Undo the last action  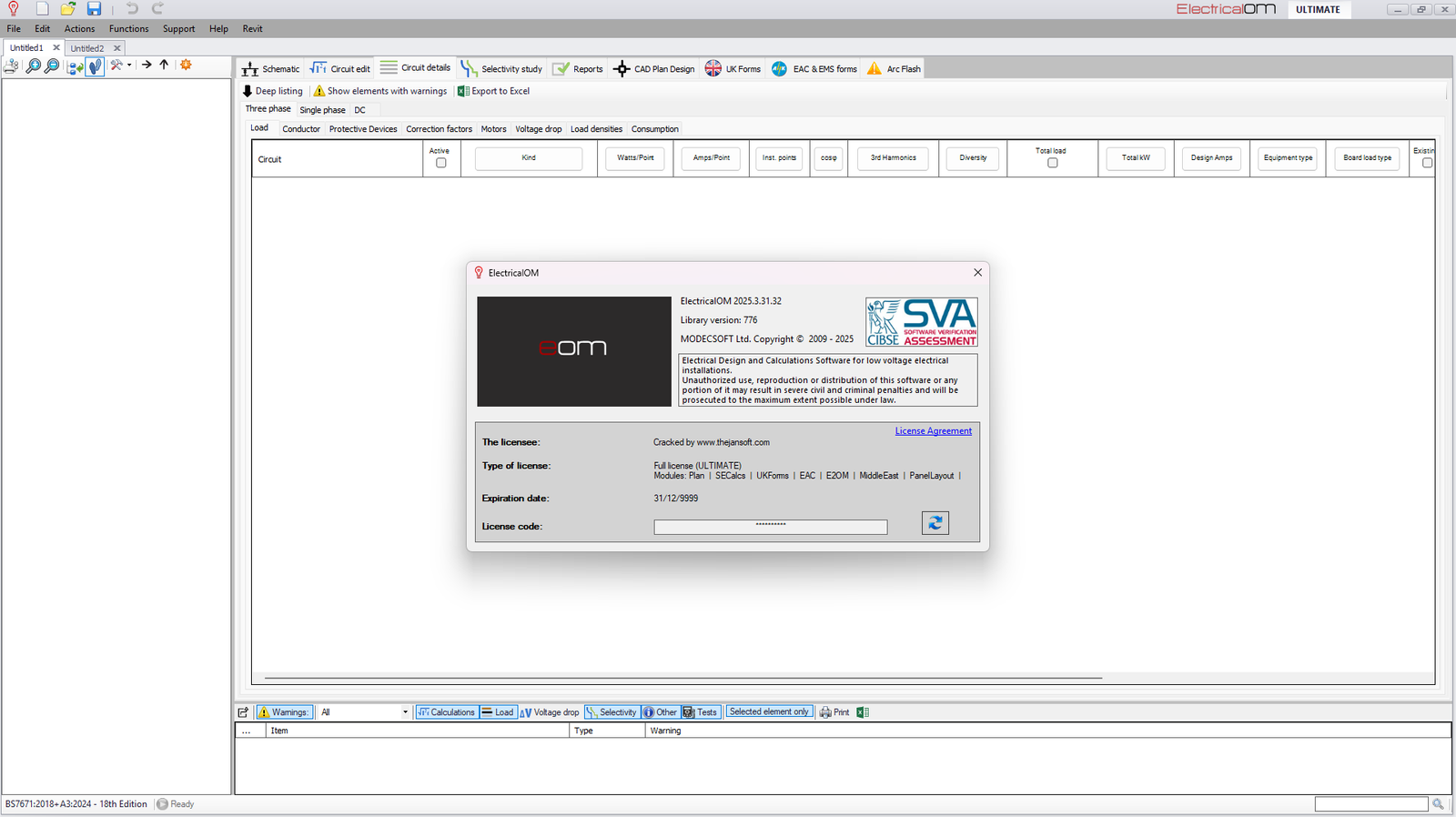click(132, 8)
